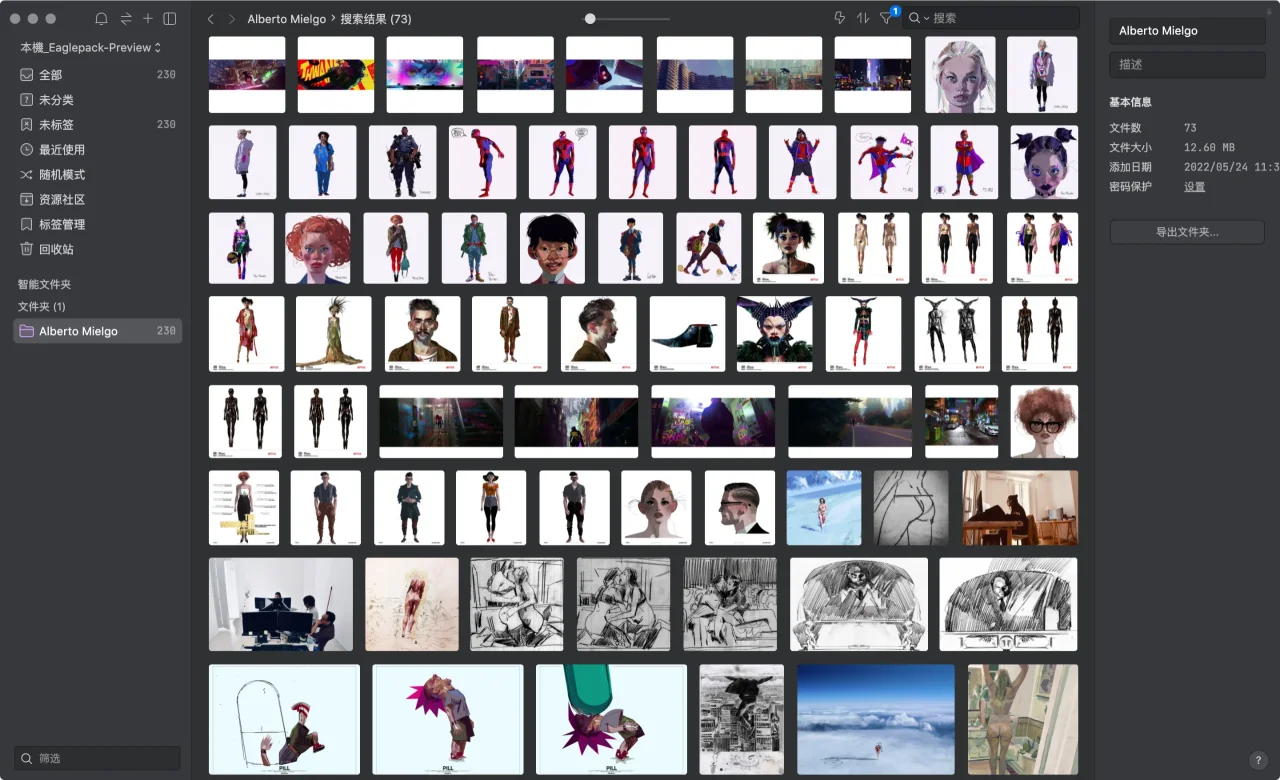Viewport: 1280px width, 780px height.
Task: Click the 描述 description field
Action: (x=1187, y=64)
